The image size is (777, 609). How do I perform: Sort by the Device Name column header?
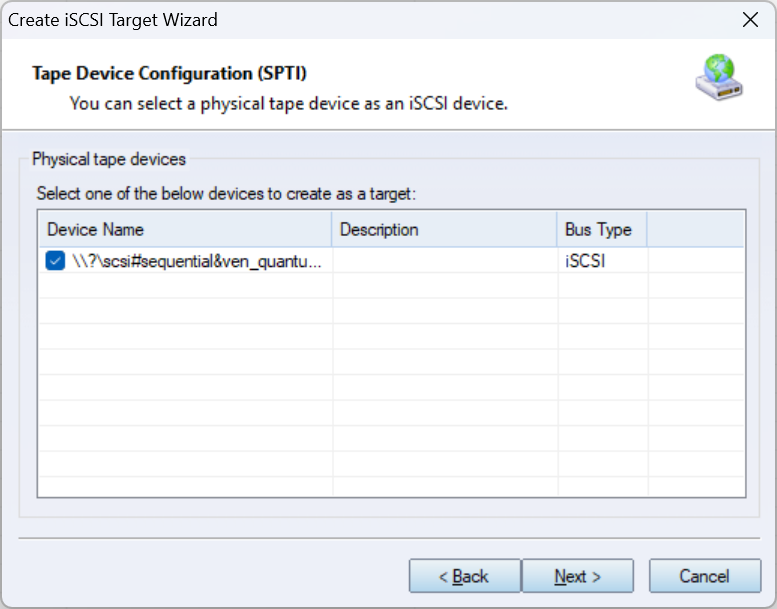pyautogui.click(x=185, y=229)
